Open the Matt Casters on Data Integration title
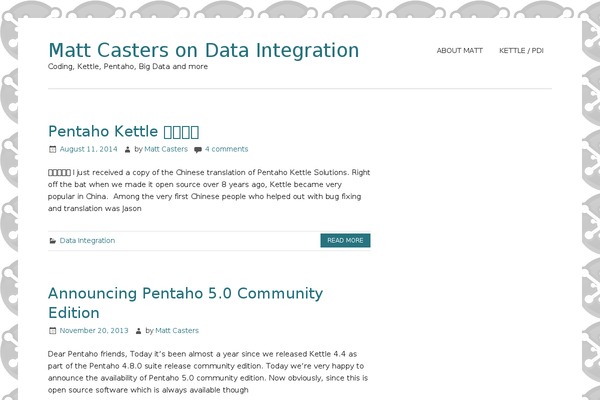 point(204,51)
